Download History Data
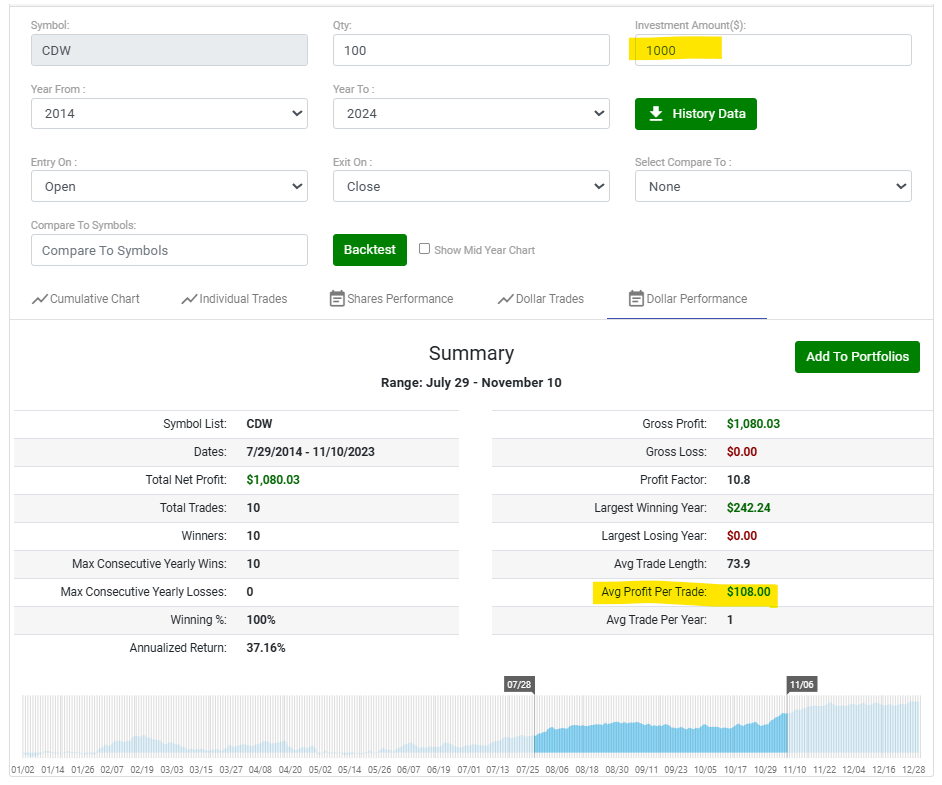The image size is (942, 785). (696, 114)
